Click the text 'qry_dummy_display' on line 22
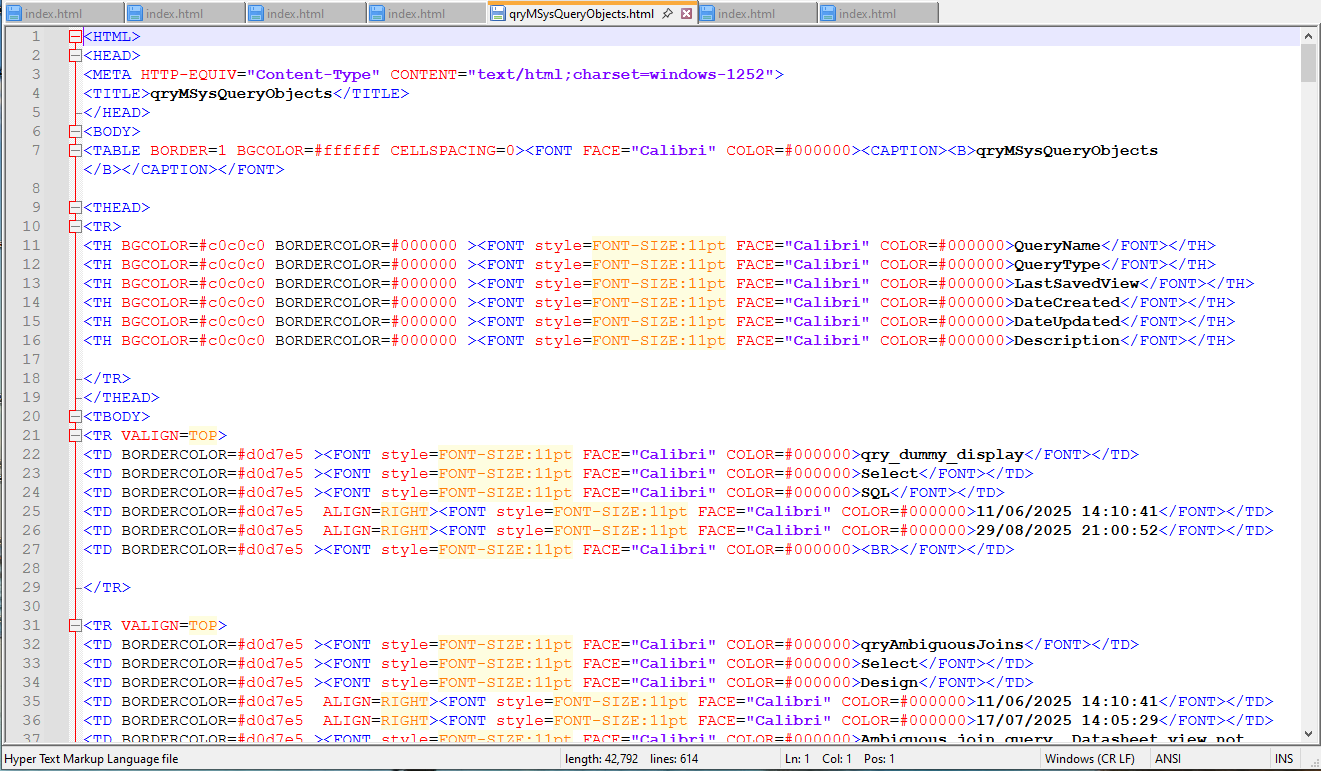 click(942, 454)
